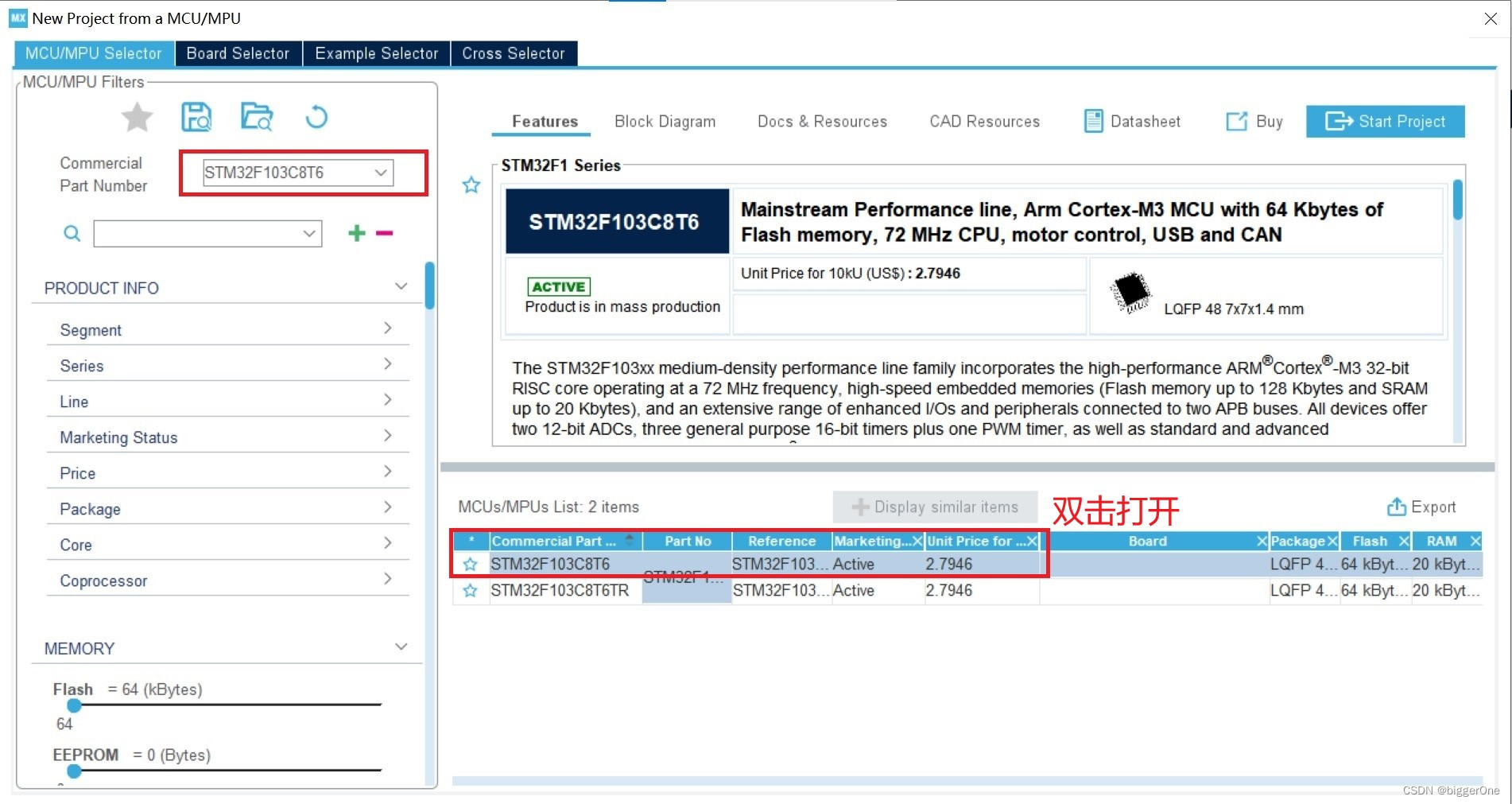Collapse the PRODUCT INFO section
This screenshot has width=1512, height=804.
(401, 286)
